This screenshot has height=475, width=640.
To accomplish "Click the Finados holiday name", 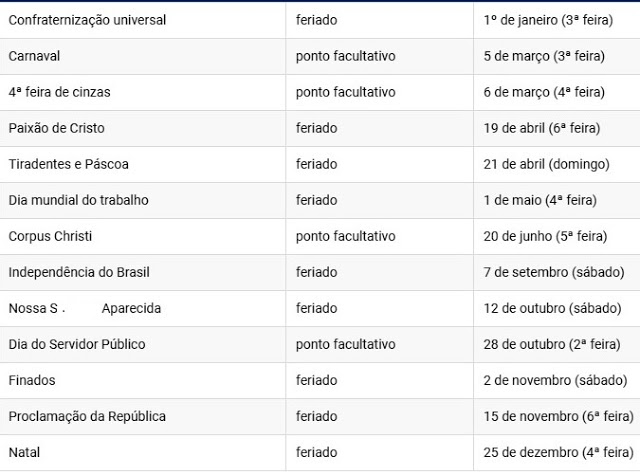I will pos(32,380).
